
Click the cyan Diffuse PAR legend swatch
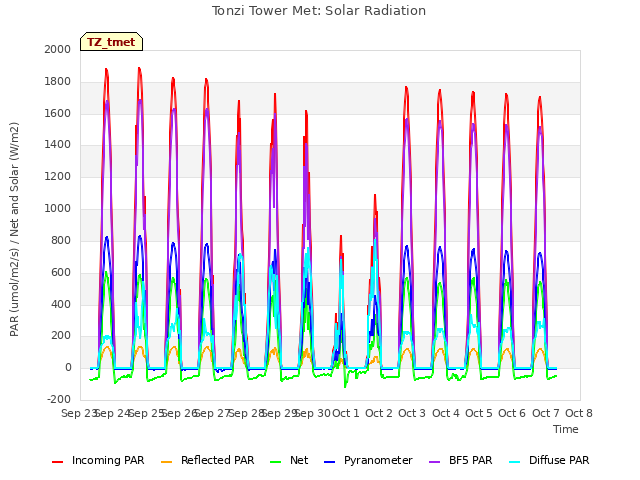click(515, 462)
